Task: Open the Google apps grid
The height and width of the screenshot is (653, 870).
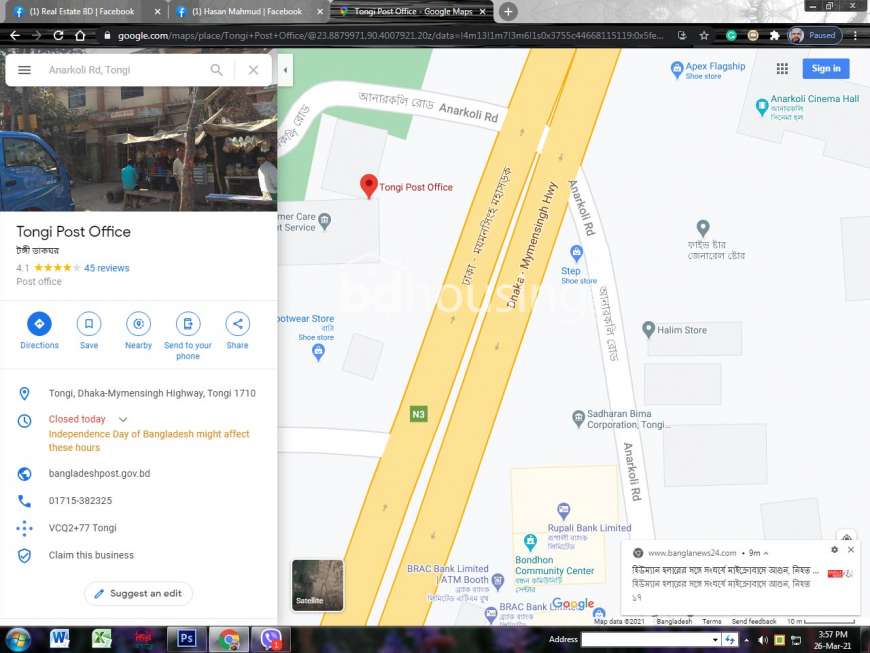Action: click(x=782, y=69)
